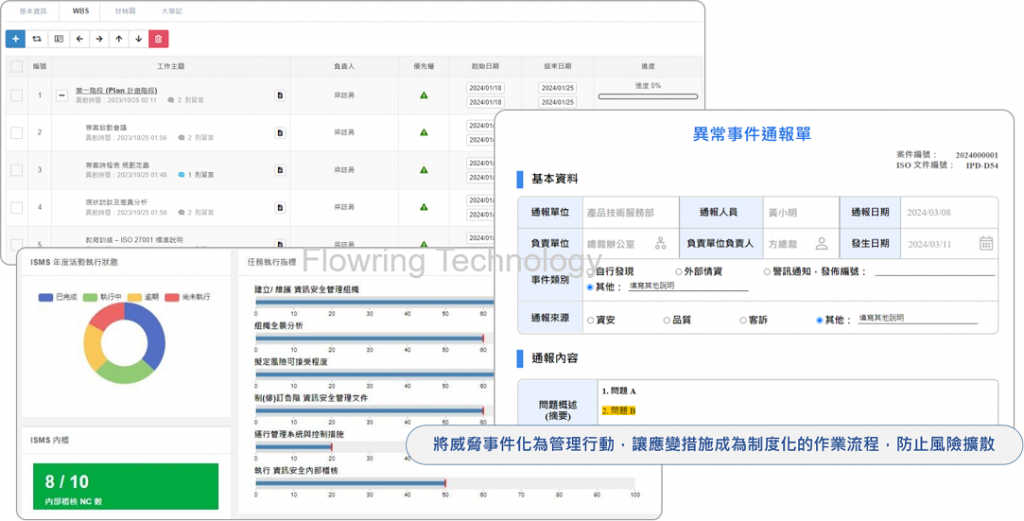Switch to the 甘特圖 tab
This screenshot has width=1024, height=521.
(x=127, y=12)
